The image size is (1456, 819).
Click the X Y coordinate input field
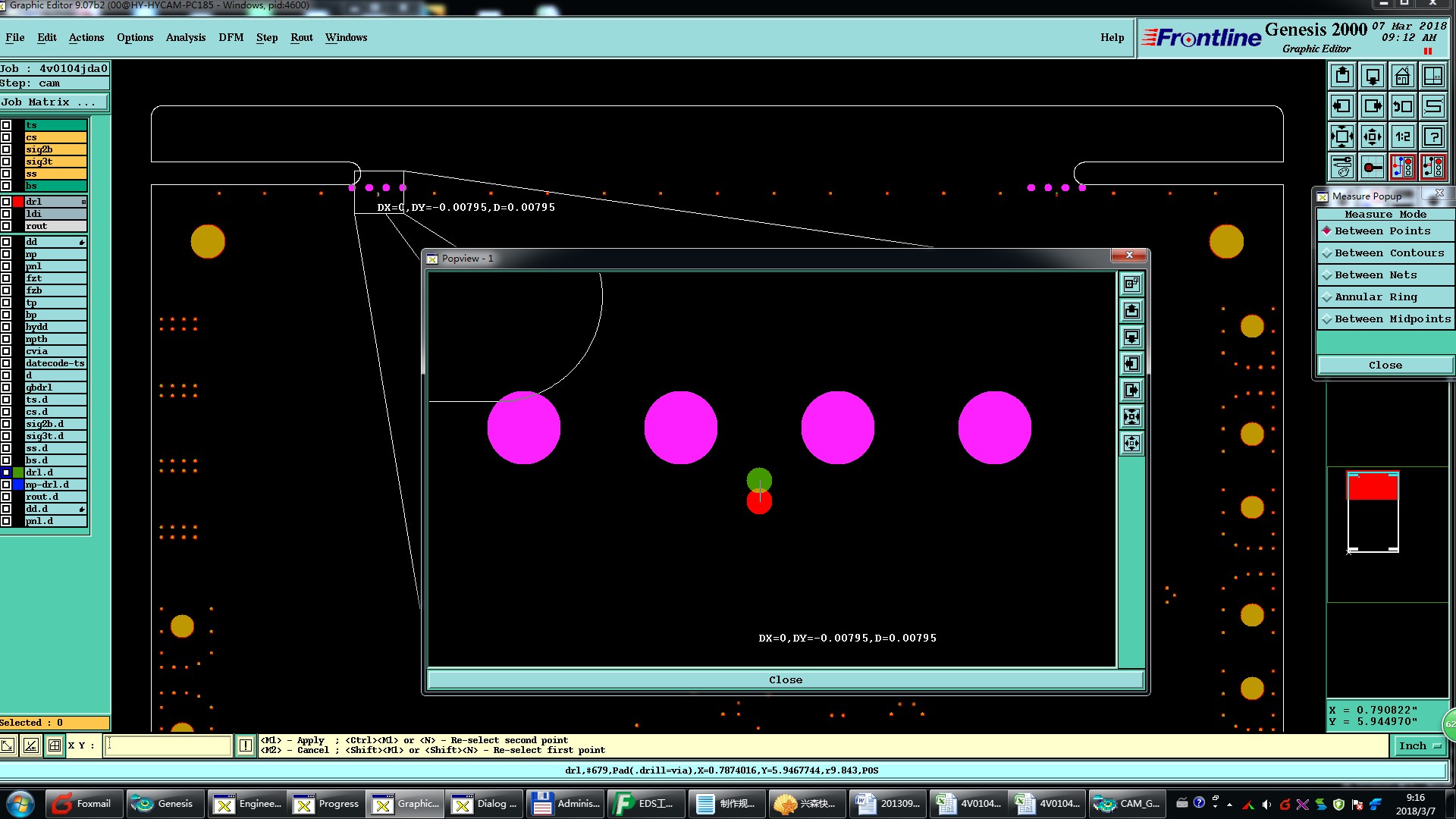[168, 745]
